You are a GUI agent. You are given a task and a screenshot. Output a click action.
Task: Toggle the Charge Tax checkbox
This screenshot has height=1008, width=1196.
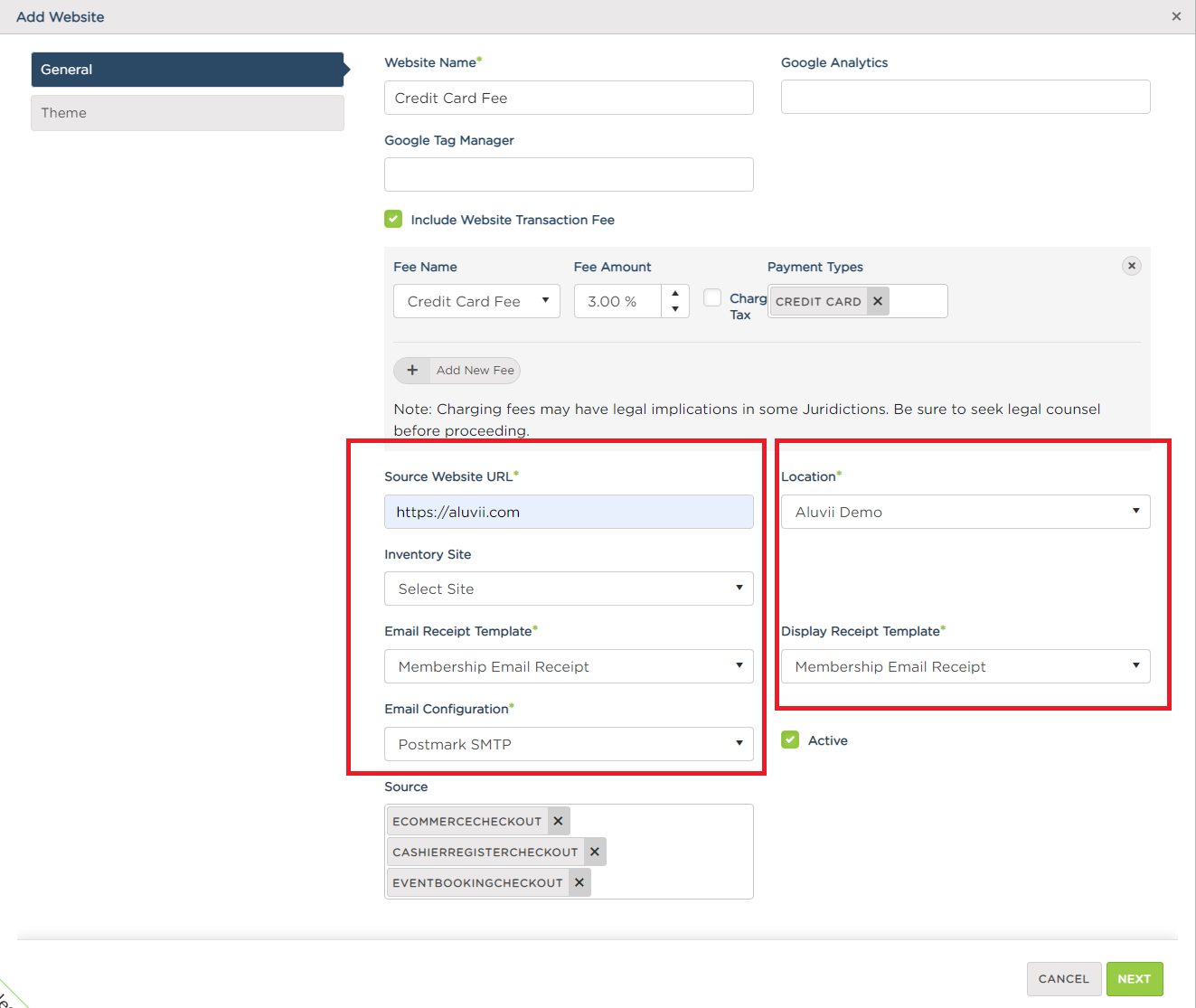coord(712,297)
